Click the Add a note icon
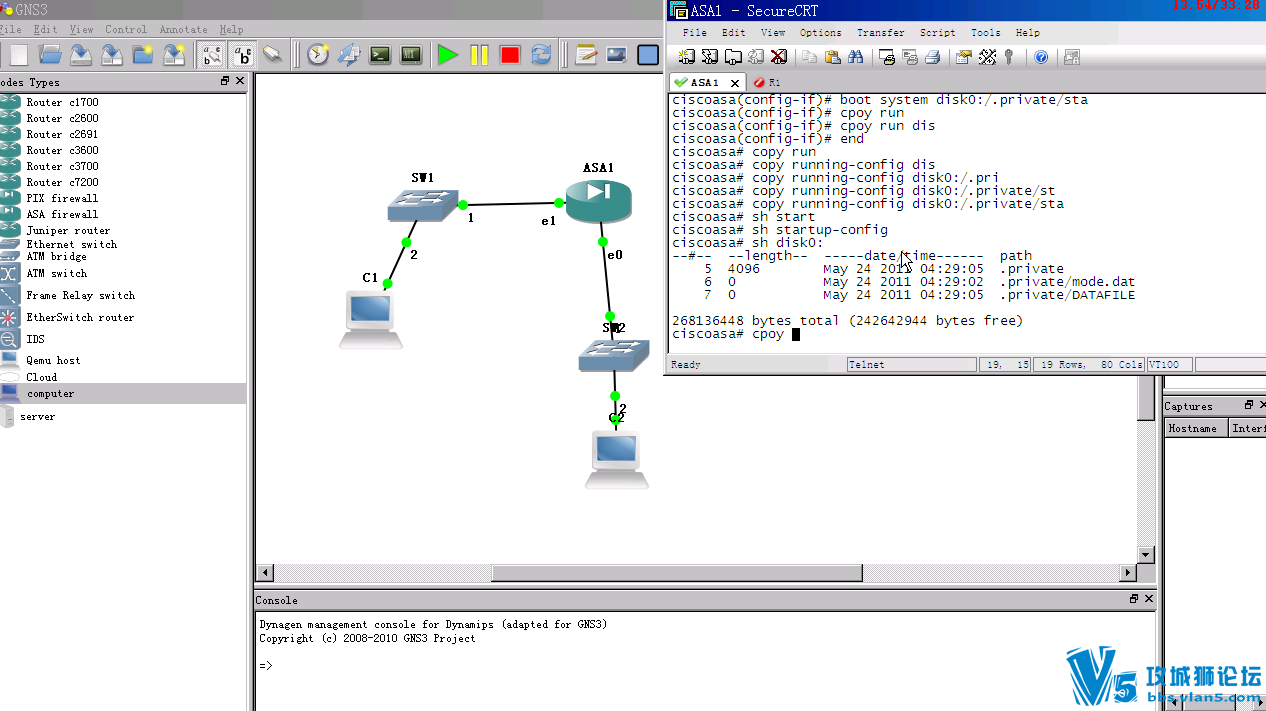The image size is (1266, 711). [x=586, y=55]
